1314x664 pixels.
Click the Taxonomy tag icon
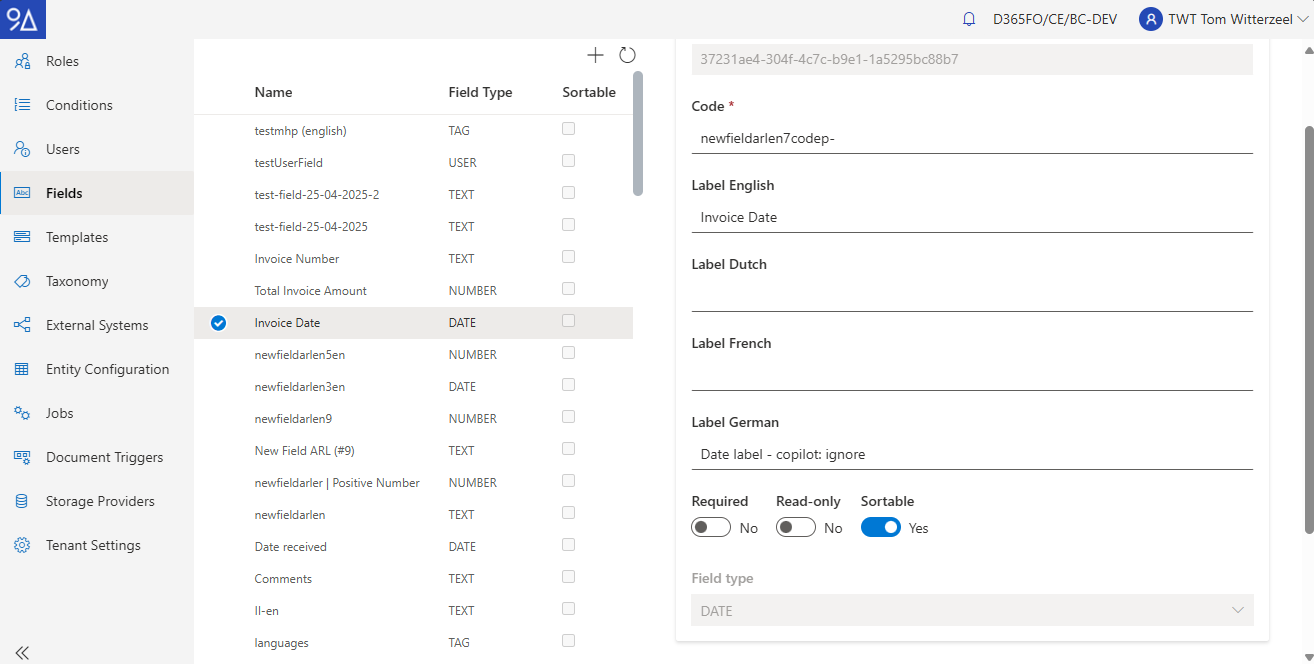(x=22, y=281)
